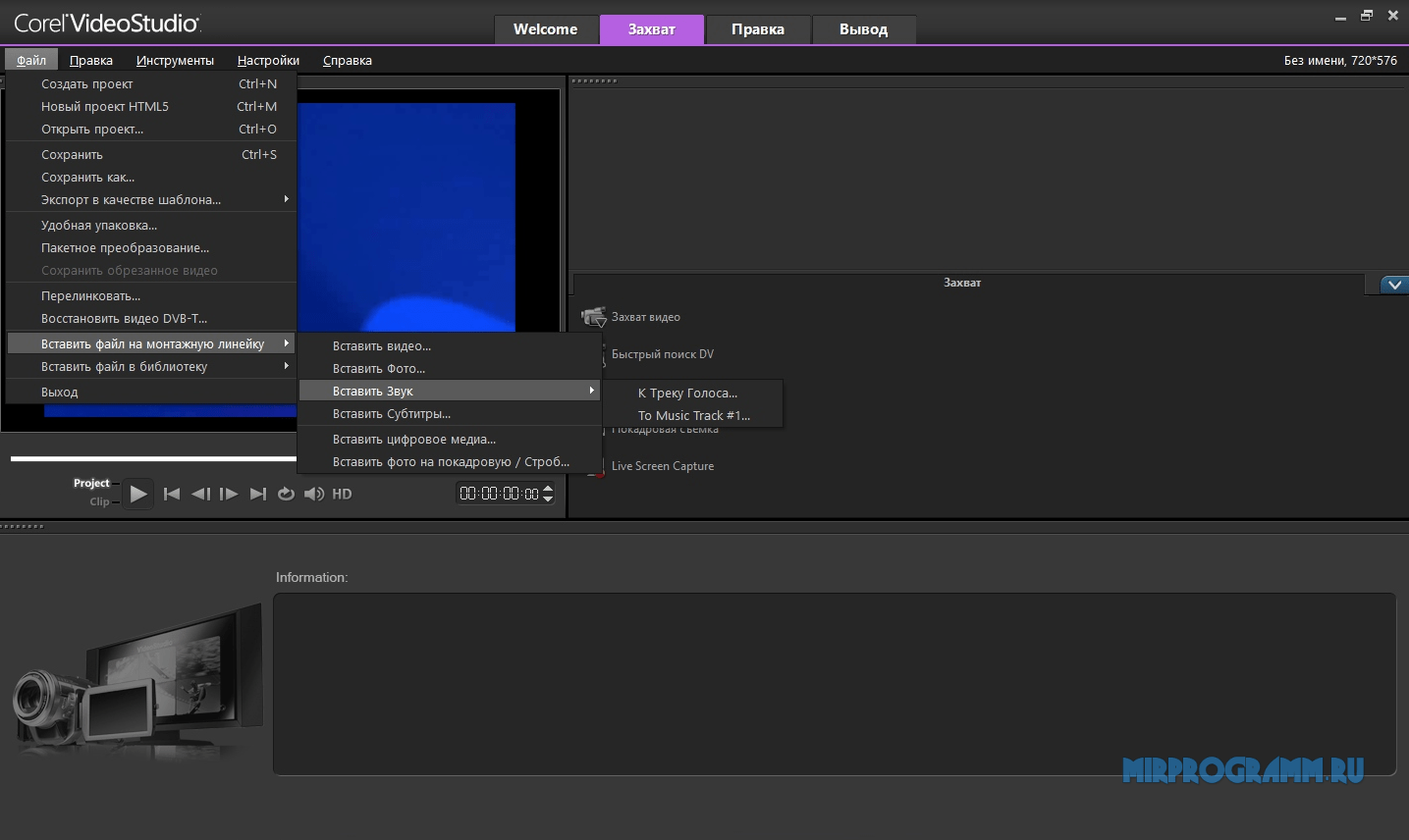Expand Экспорт в качестве шаблона submenu

pos(151,199)
